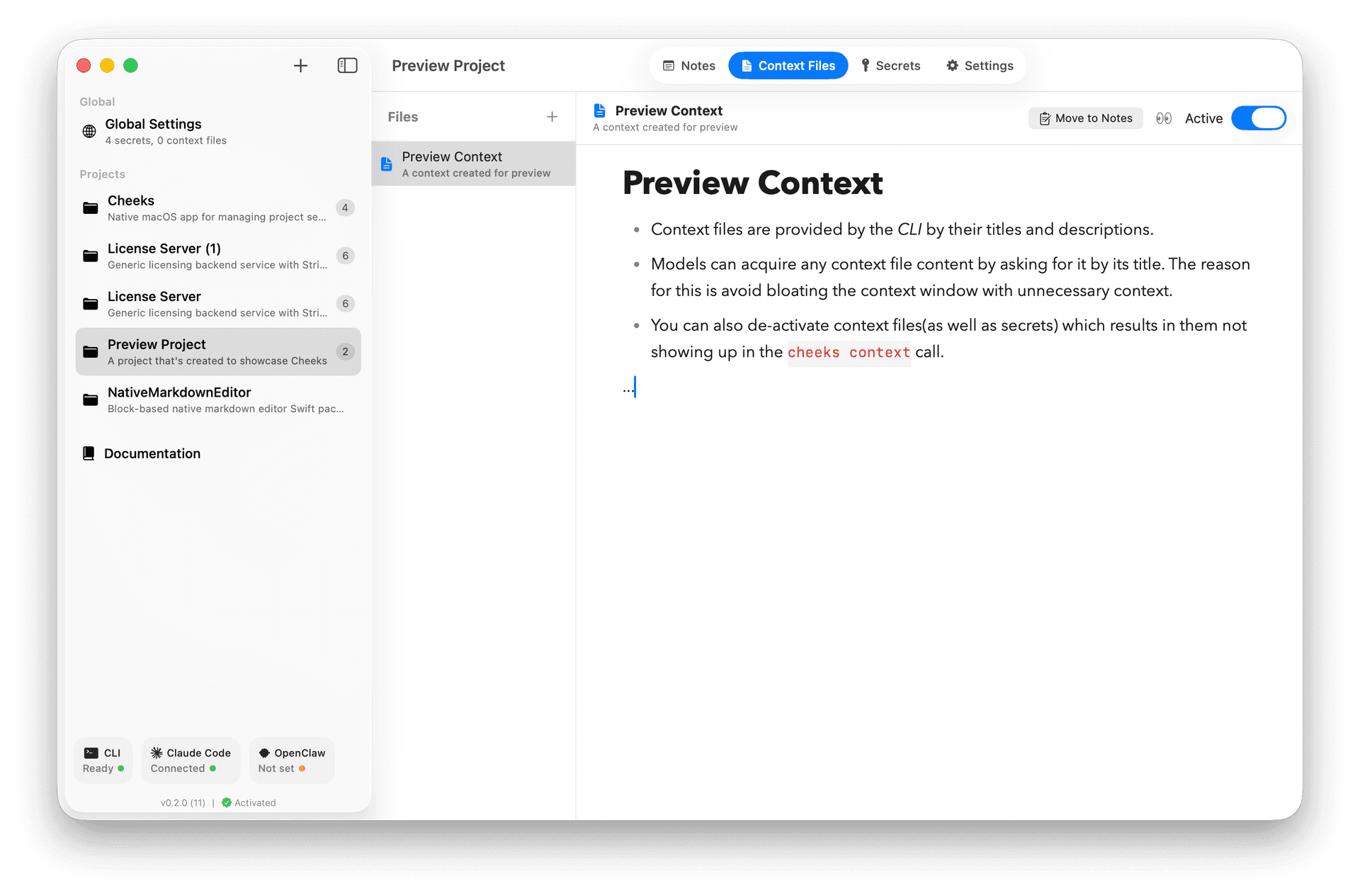Viewport: 1360px width, 896px height.
Task: Toggle the sidebar visibility icon
Action: click(x=347, y=66)
